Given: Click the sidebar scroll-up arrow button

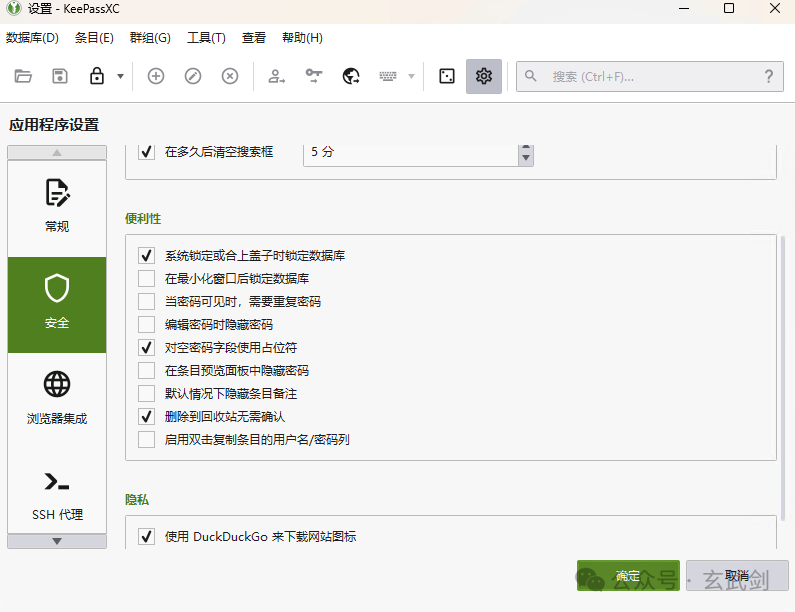Looking at the screenshot, I should coord(57,153).
